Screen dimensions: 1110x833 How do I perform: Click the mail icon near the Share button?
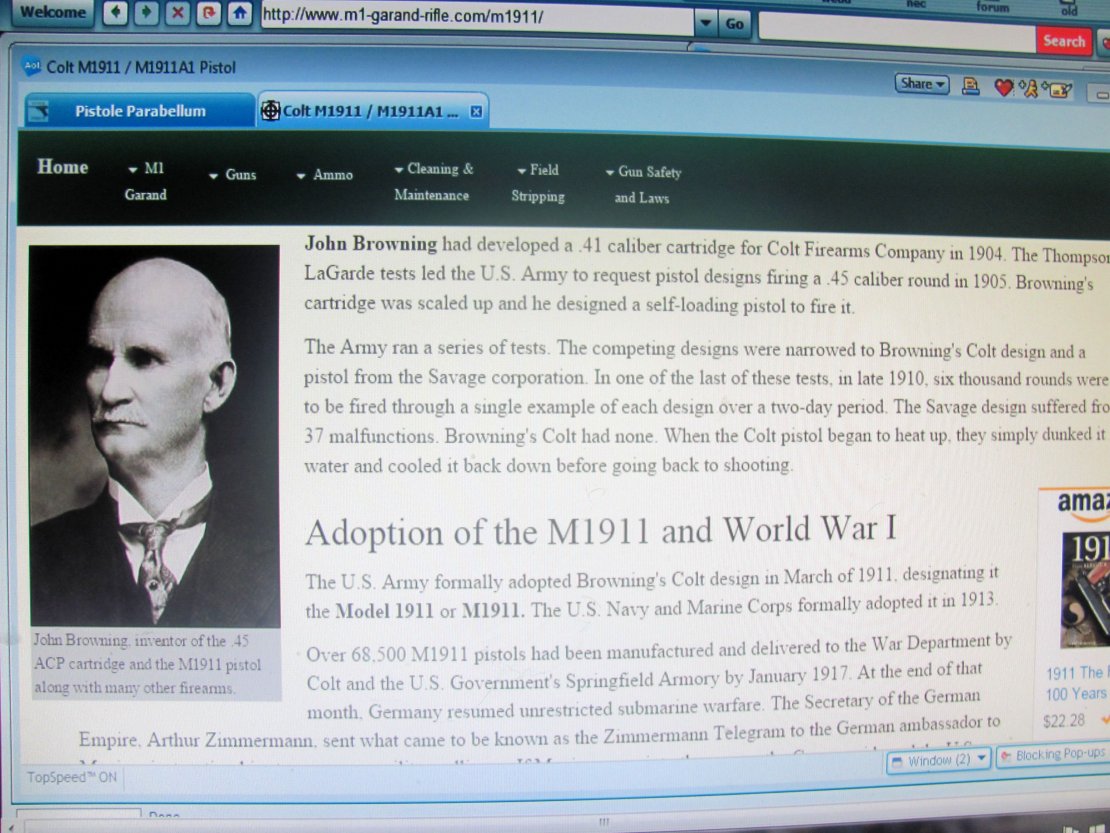pyautogui.click(x=1058, y=90)
